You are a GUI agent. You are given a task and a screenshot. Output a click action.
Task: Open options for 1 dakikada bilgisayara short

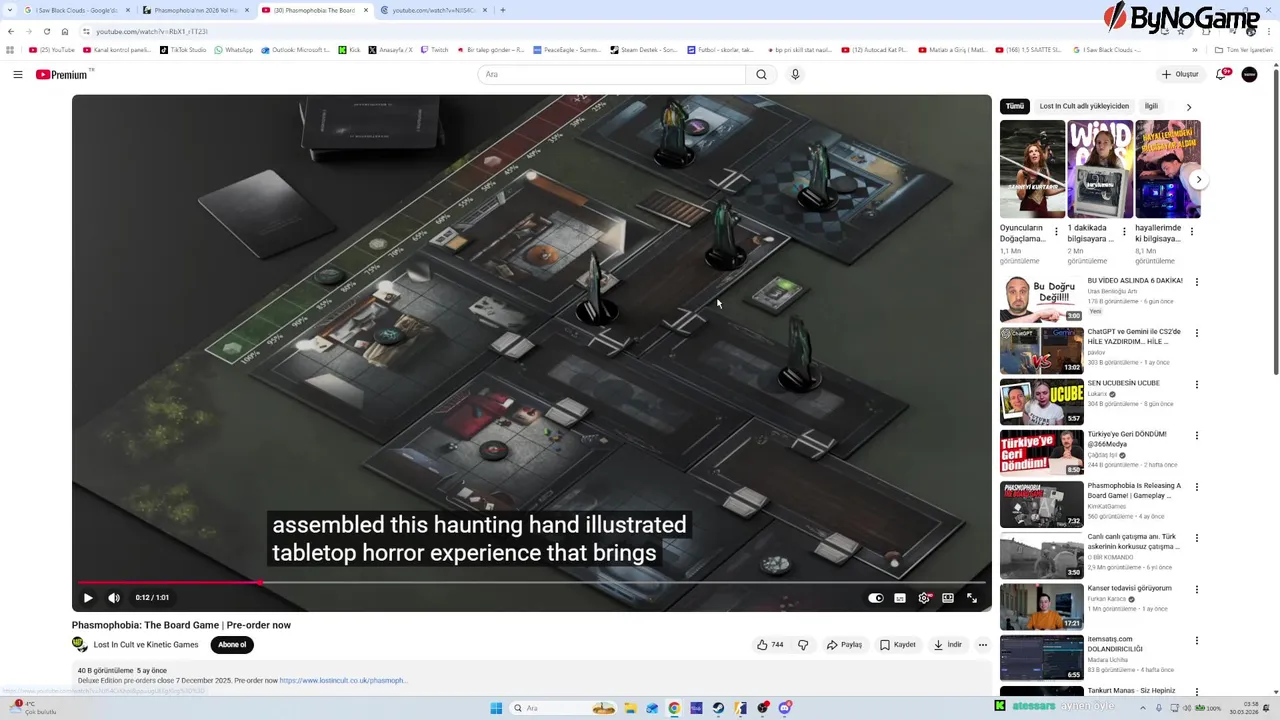coord(1124,232)
